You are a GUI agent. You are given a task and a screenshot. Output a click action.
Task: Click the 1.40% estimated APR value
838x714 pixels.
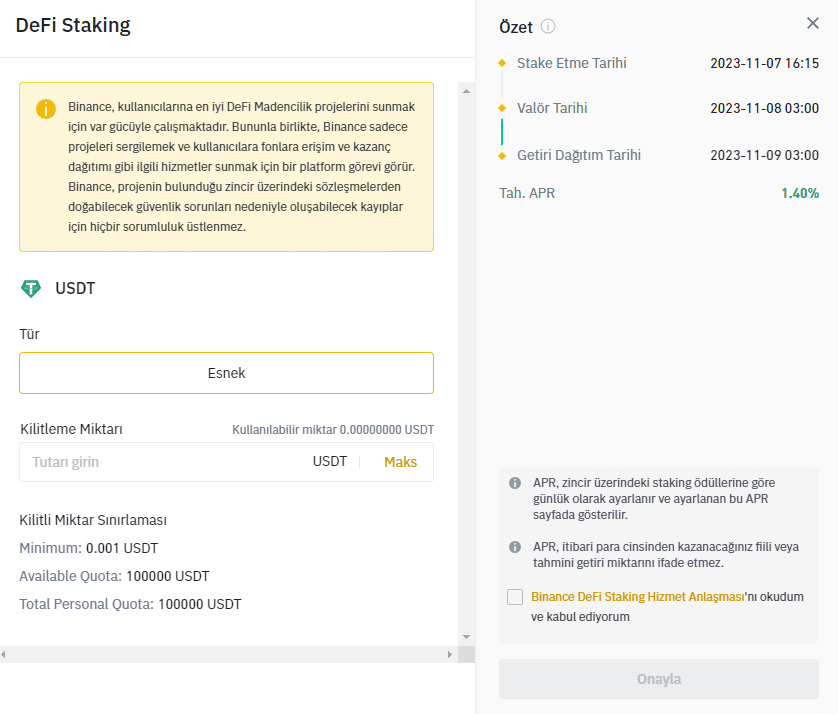point(800,193)
